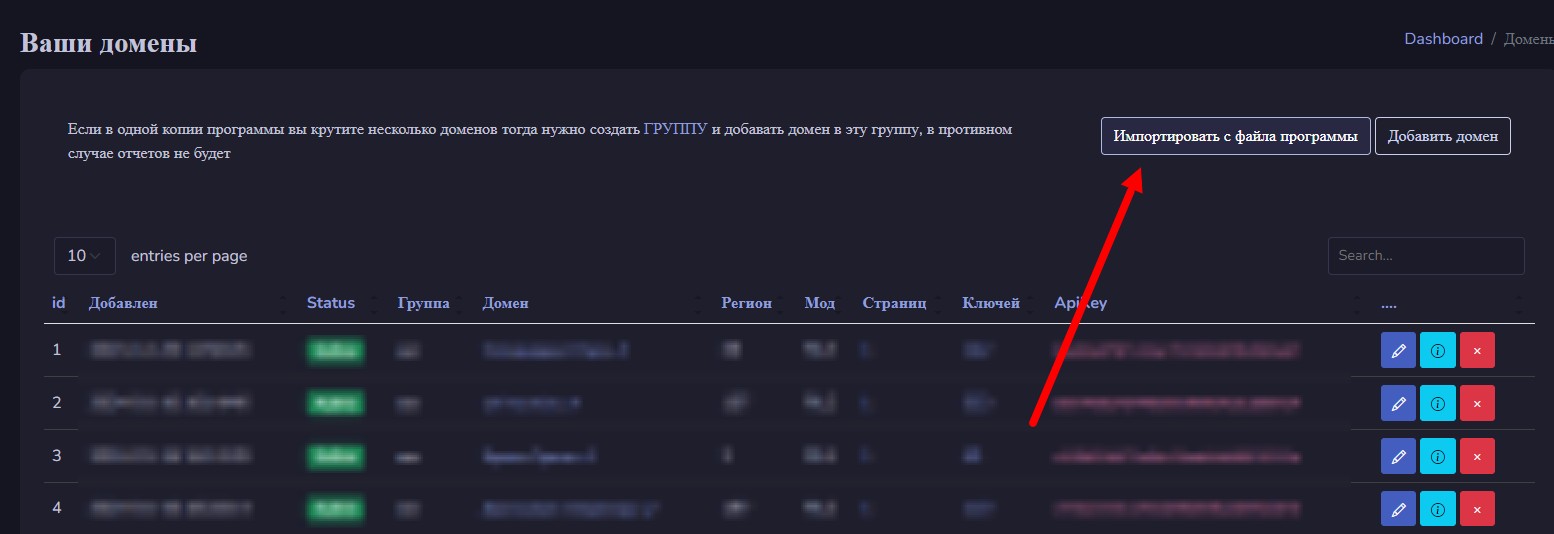The height and width of the screenshot is (534, 1554).
Task: Click the Добавить домен button
Action: click(x=1442, y=137)
